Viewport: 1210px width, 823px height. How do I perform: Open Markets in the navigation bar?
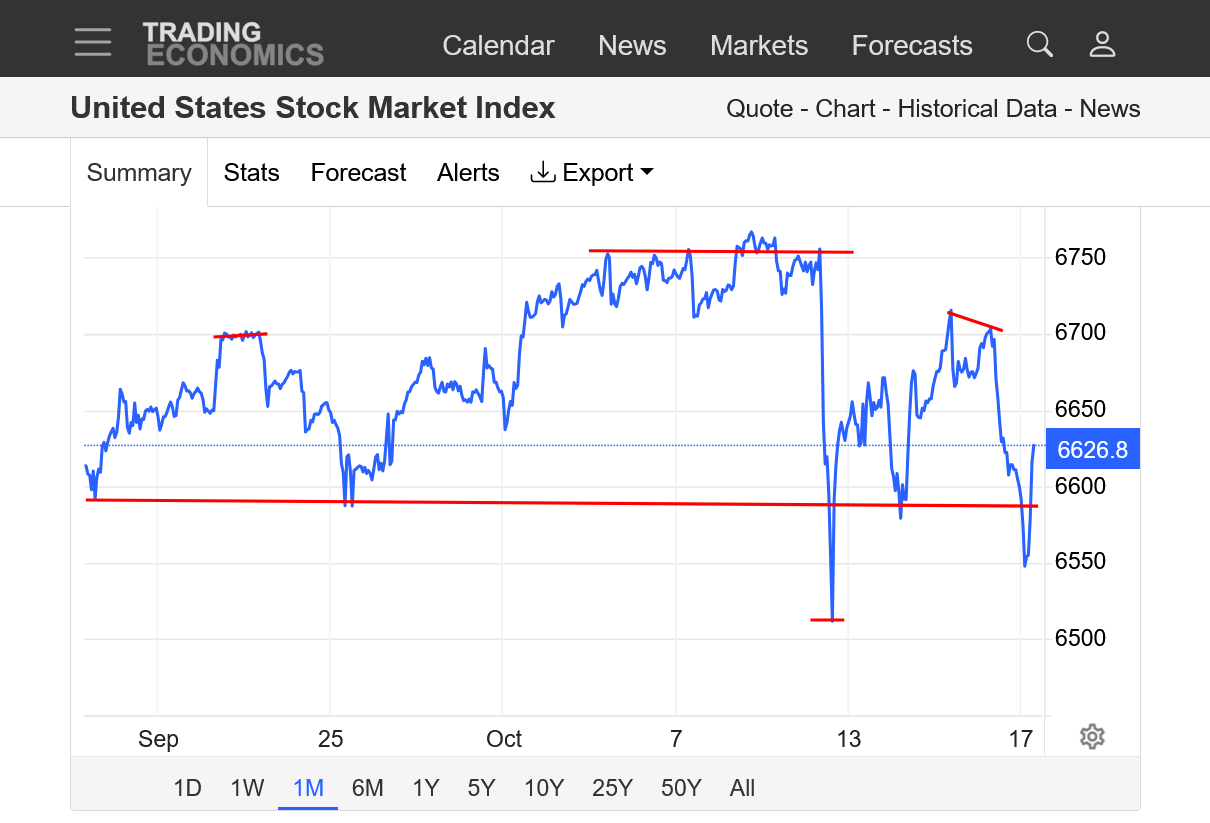click(x=759, y=46)
